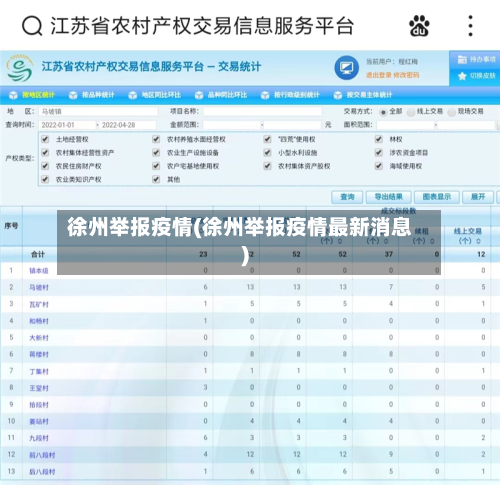The image size is (500, 485).
Task: Focus the 金额范围 maximum input
Action: pos(293,125)
